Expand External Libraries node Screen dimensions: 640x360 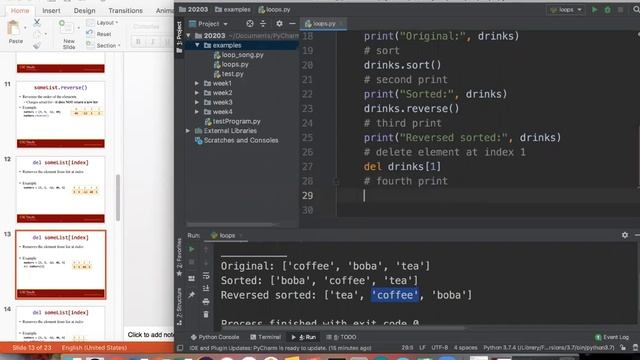pyautogui.click(x=188, y=131)
